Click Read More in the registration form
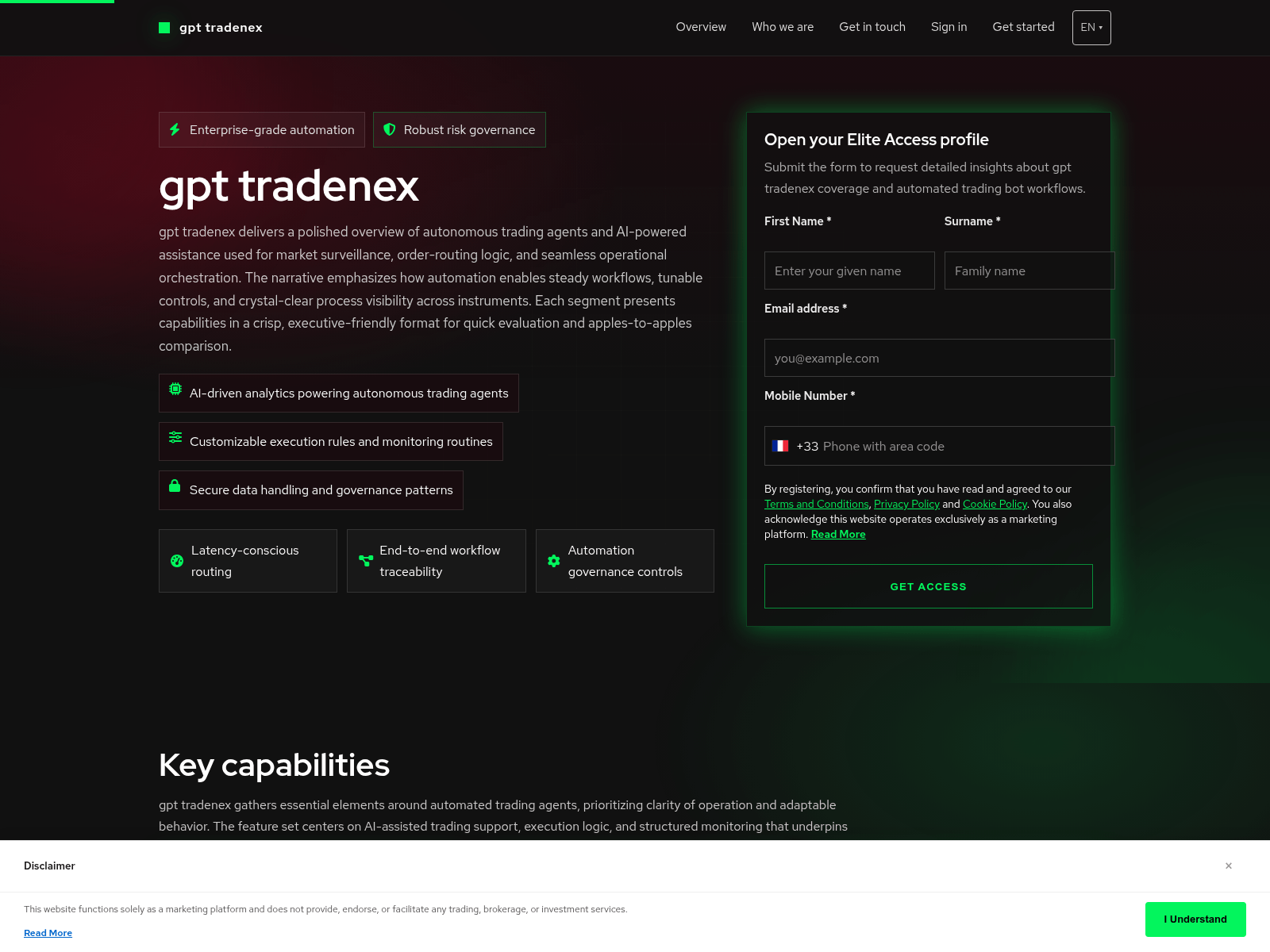 pos(838,535)
